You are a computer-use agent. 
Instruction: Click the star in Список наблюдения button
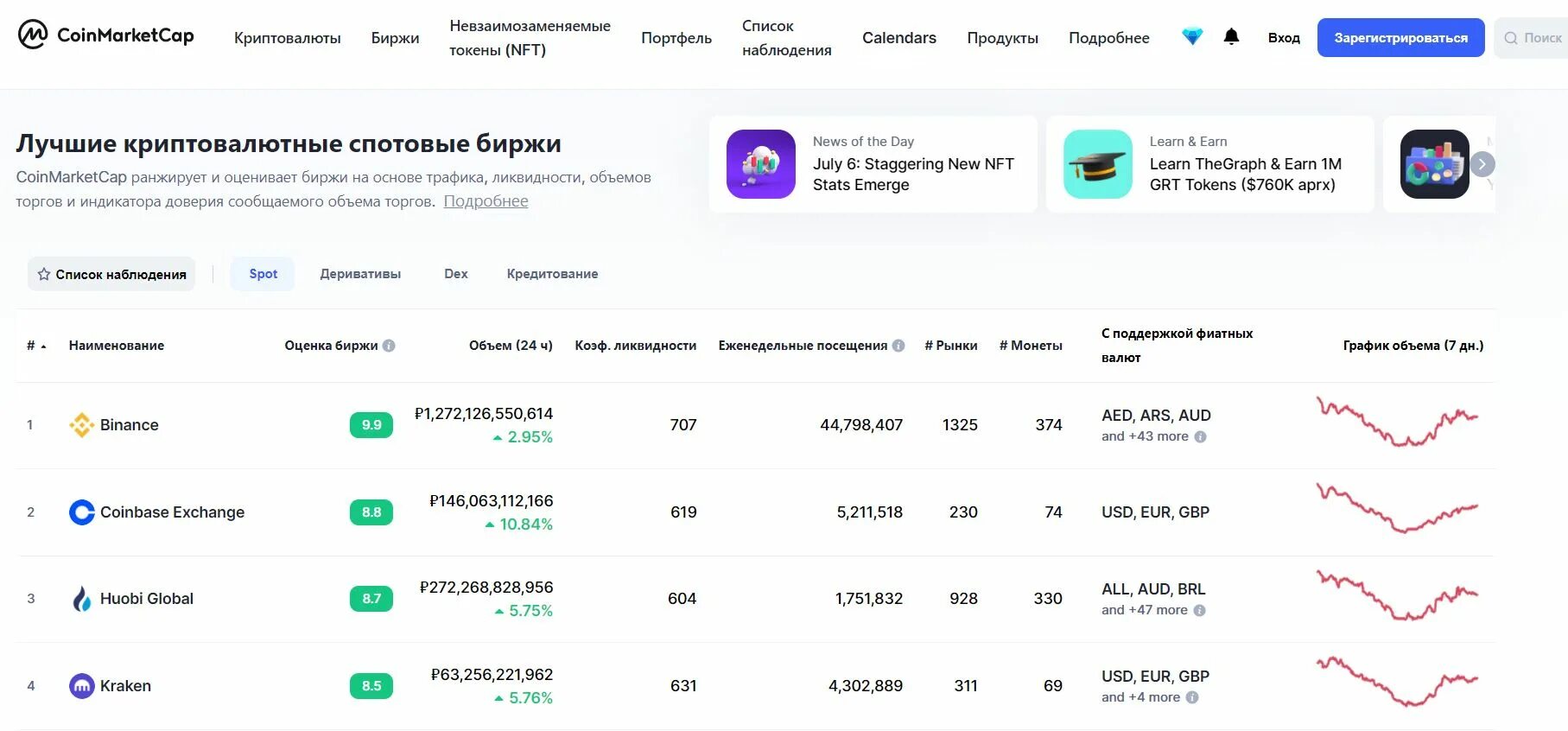(44, 274)
